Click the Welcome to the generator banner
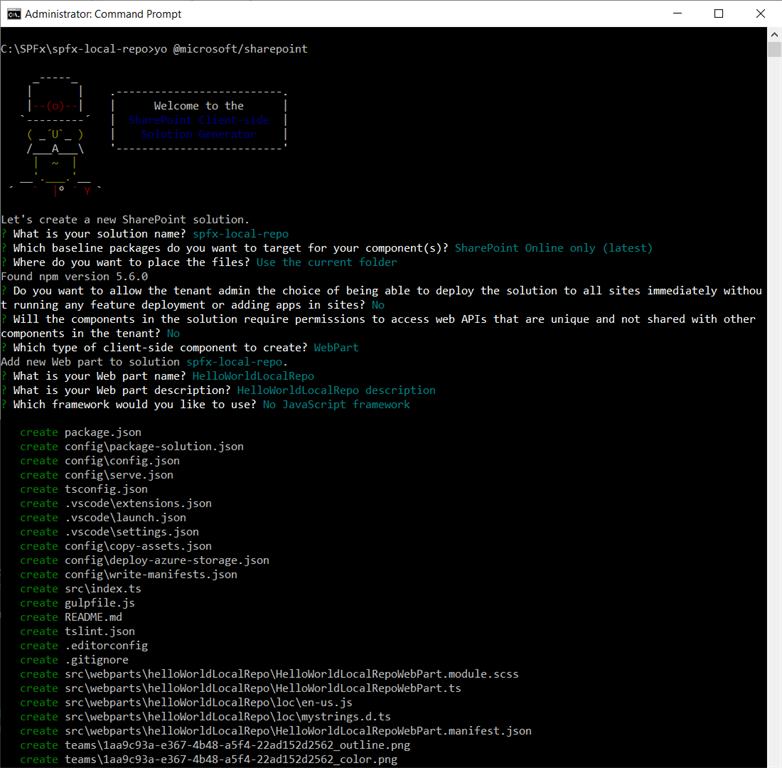782x768 pixels. [199, 119]
